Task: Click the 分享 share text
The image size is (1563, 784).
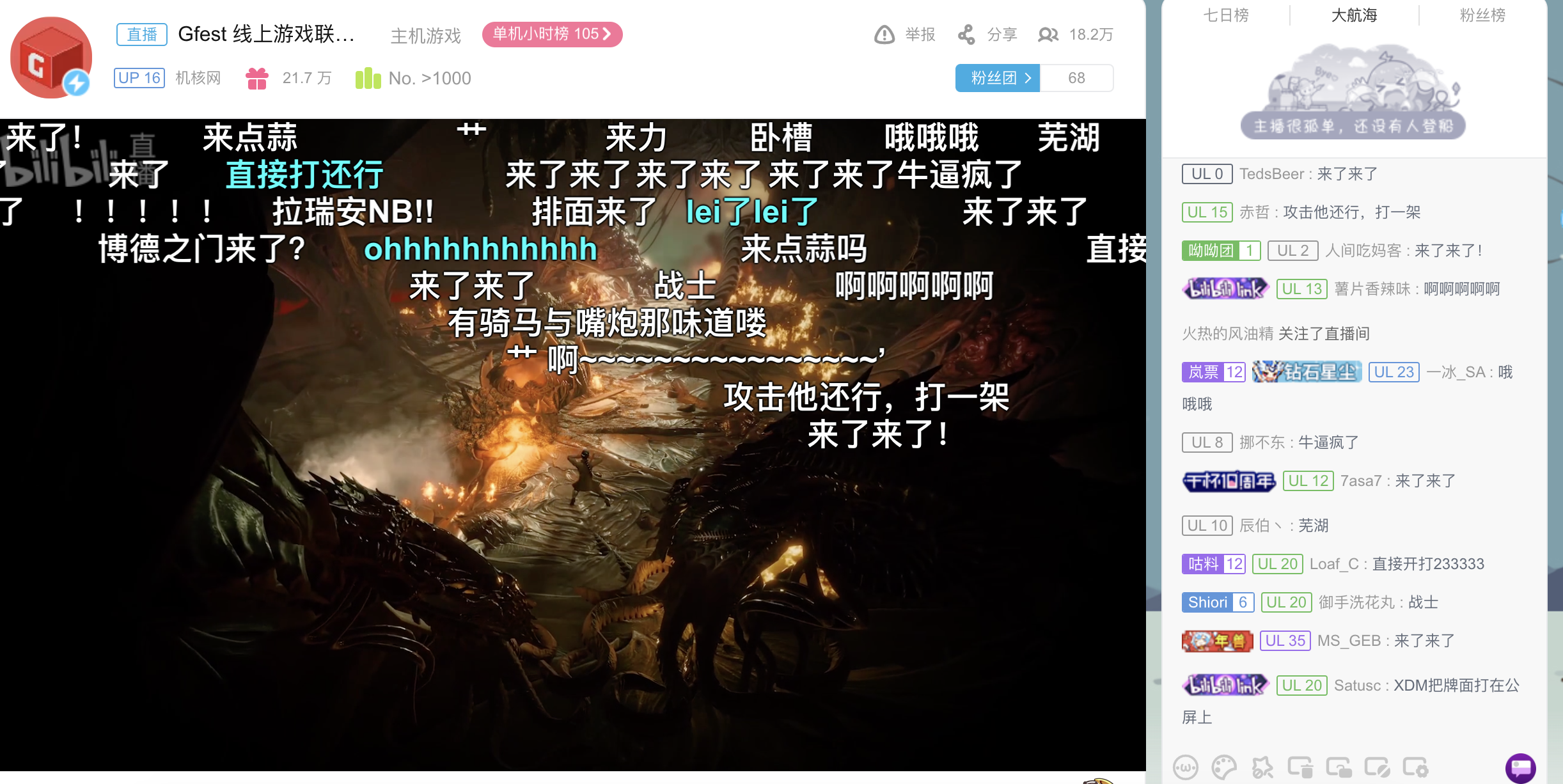Action: pyautogui.click(x=1002, y=35)
